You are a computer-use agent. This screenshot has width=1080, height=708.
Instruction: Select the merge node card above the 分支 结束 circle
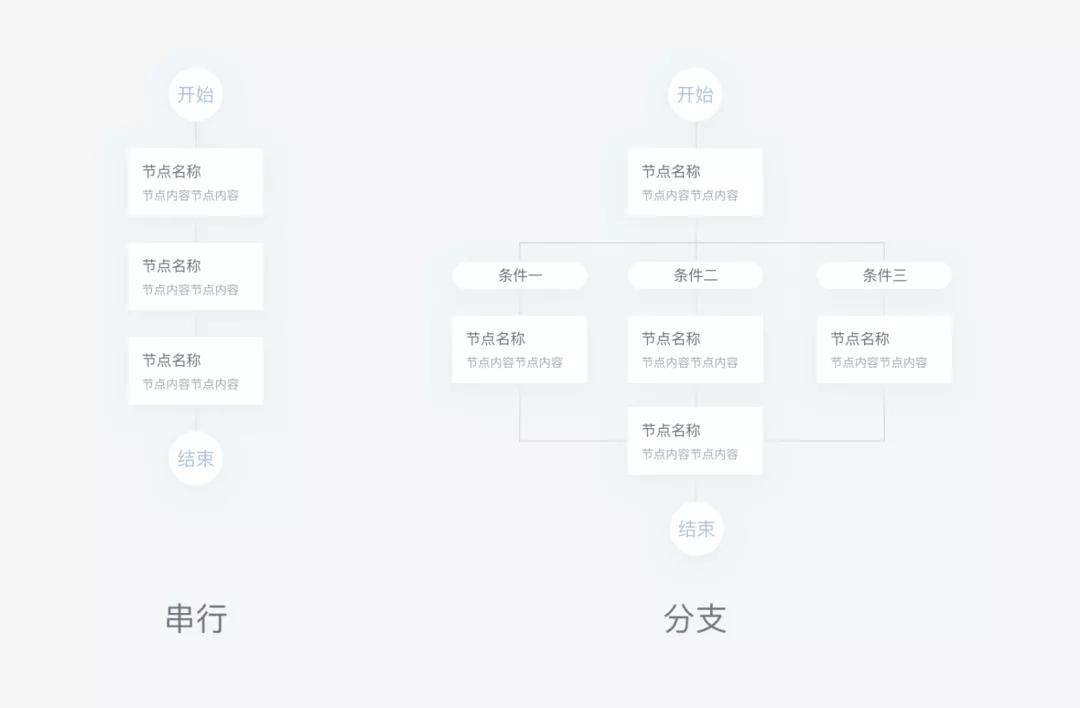[695, 441]
